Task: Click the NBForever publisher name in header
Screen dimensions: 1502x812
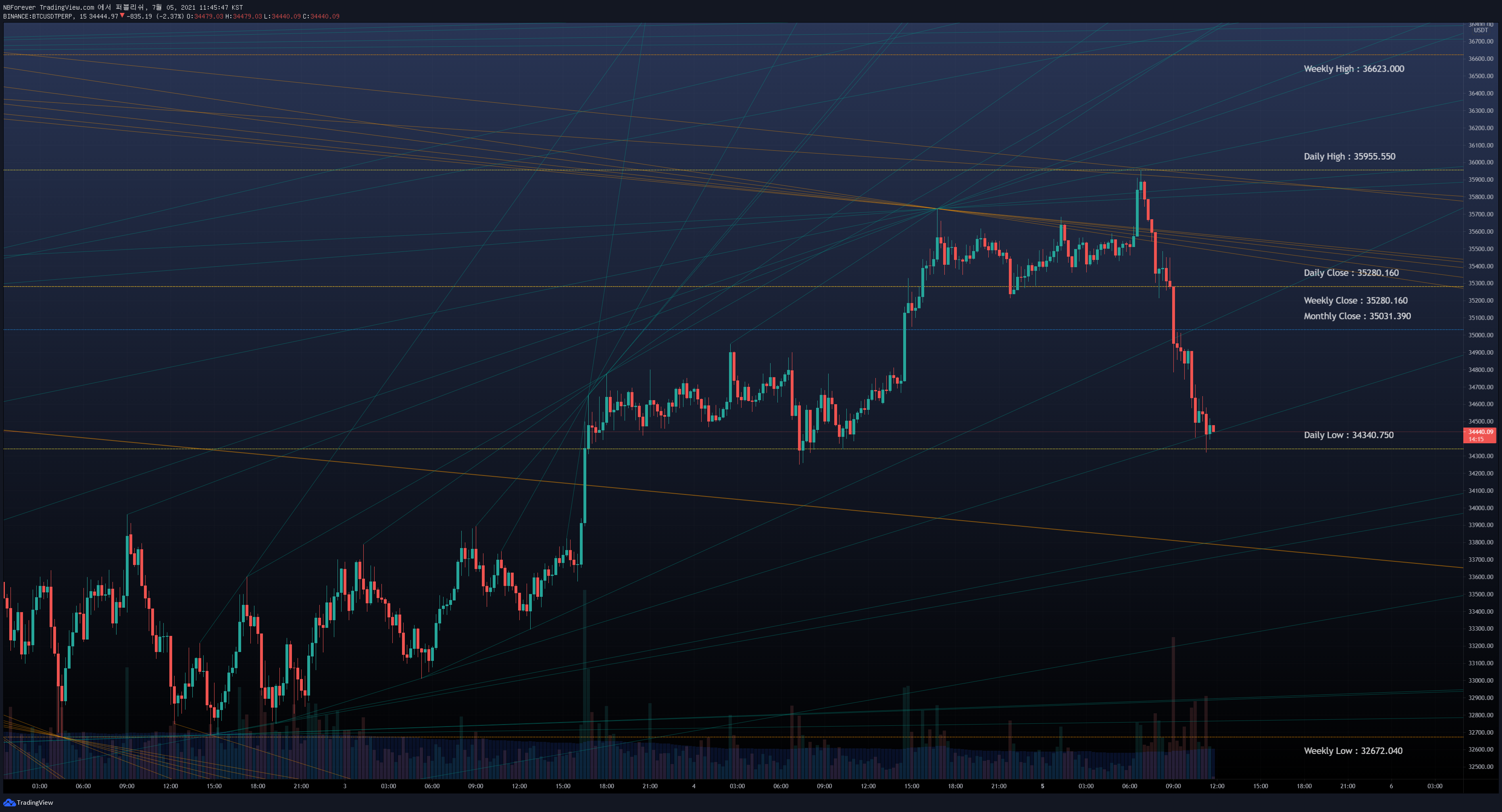Action: tap(19, 8)
